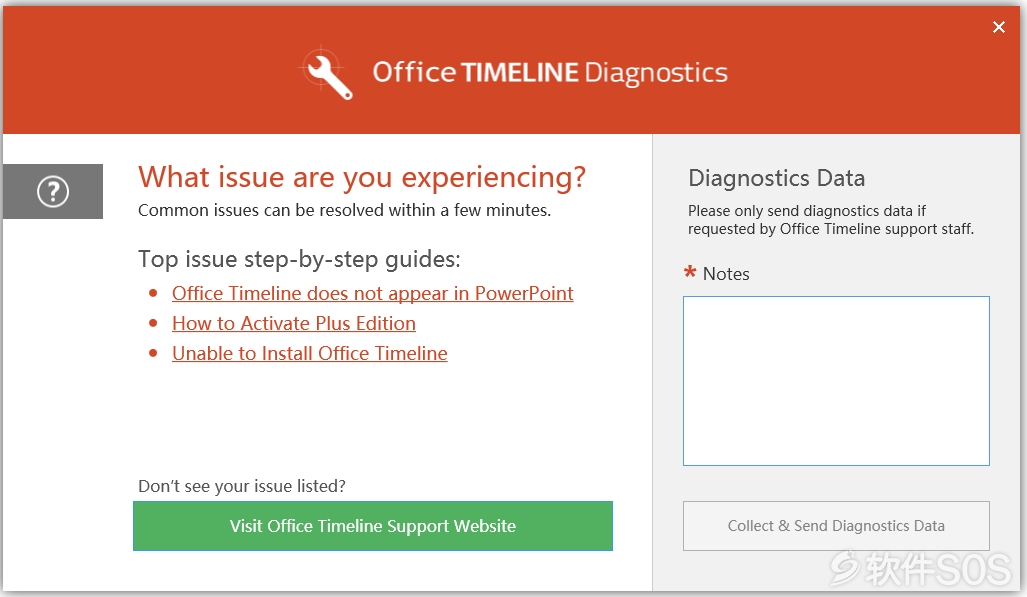Open 'Office Timeline does not appear in PowerPoint' guide
The height and width of the screenshot is (597, 1027).
[x=373, y=294]
